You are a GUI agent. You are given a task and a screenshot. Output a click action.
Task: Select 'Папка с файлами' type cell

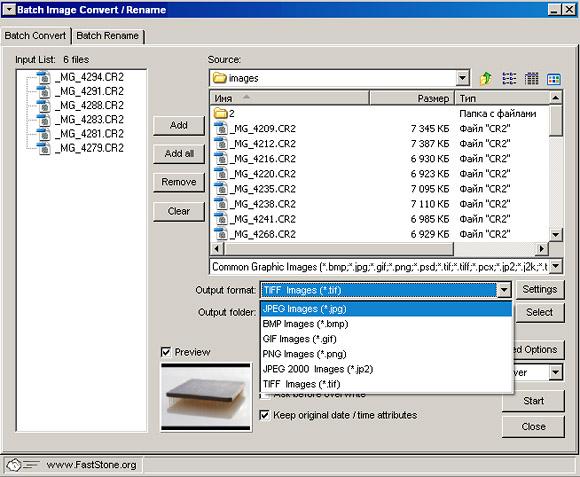pos(498,114)
